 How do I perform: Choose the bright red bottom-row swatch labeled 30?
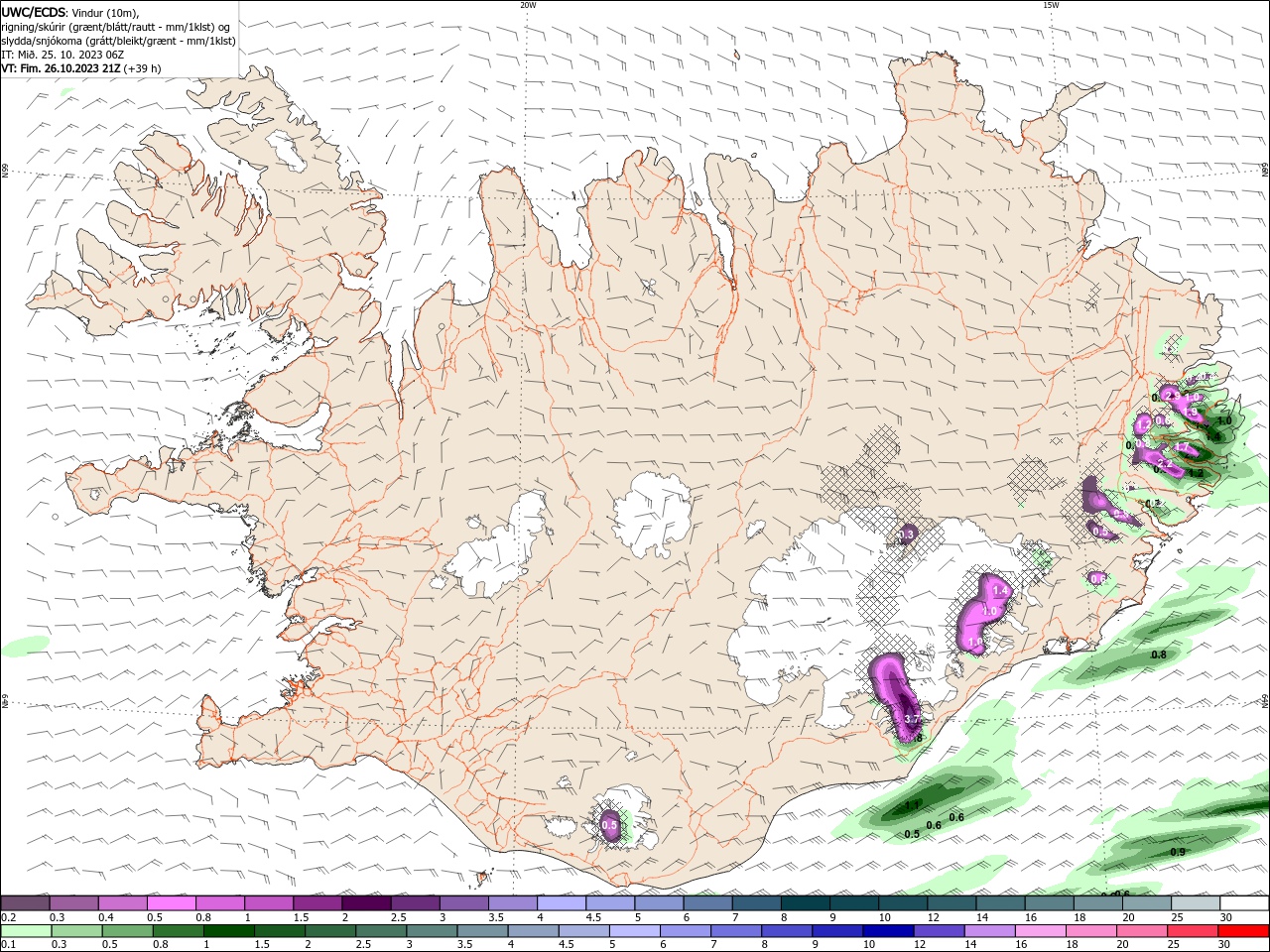tap(1242, 931)
